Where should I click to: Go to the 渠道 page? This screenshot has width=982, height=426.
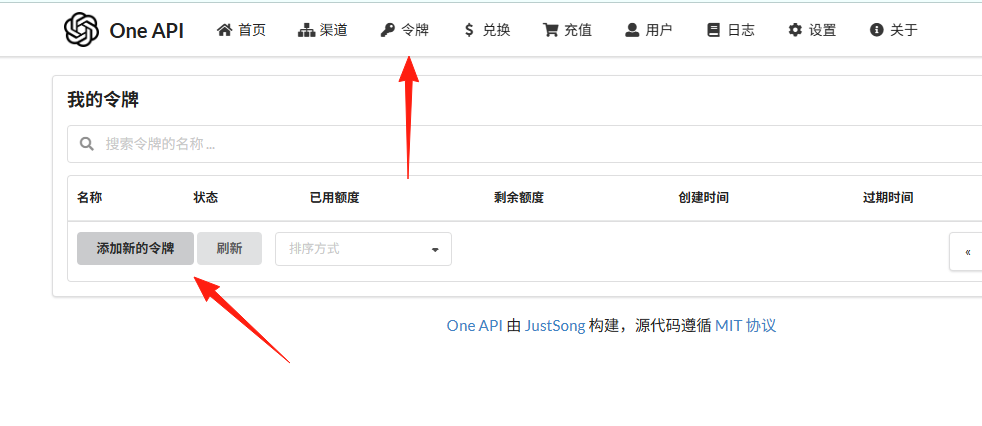pyautogui.click(x=323, y=29)
